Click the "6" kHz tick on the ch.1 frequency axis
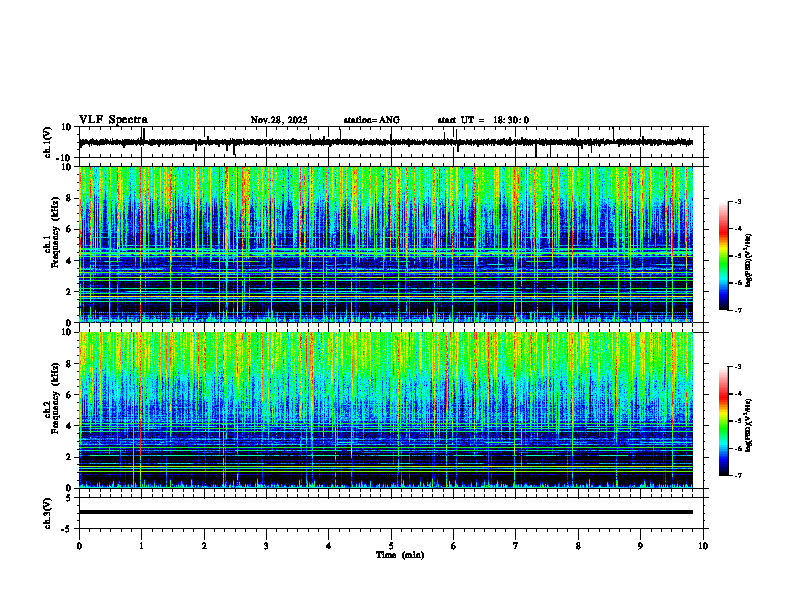Viewport: 792px width, 612px height. pyautogui.click(x=70, y=229)
